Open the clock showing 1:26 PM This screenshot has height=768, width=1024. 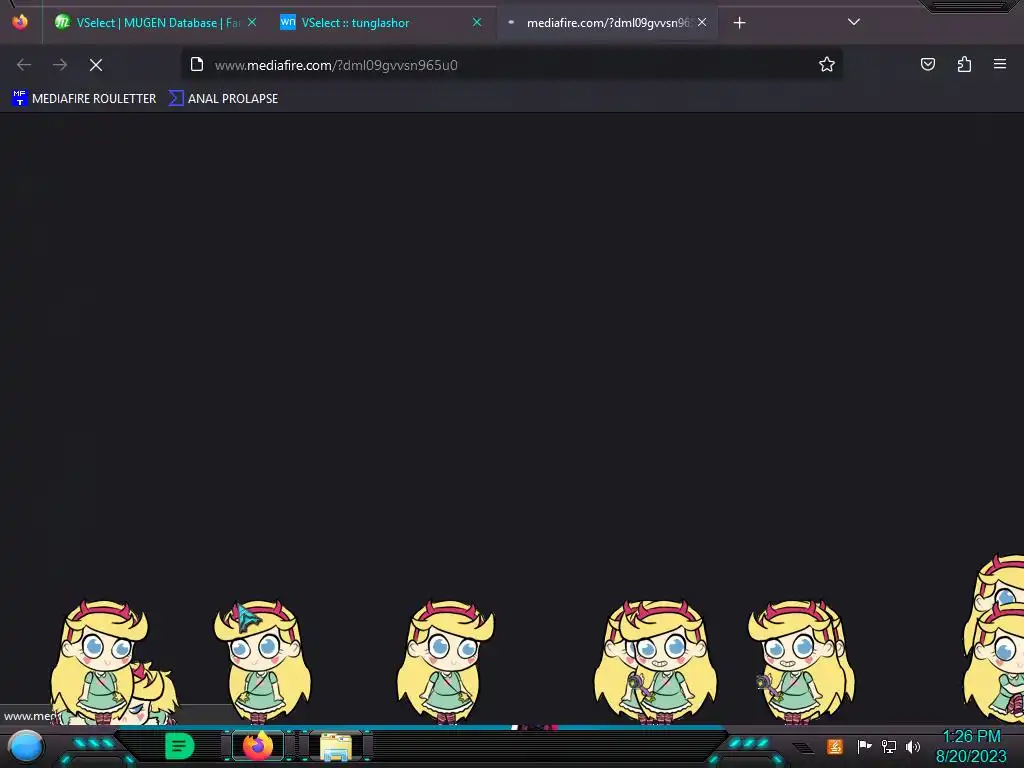click(971, 746)
